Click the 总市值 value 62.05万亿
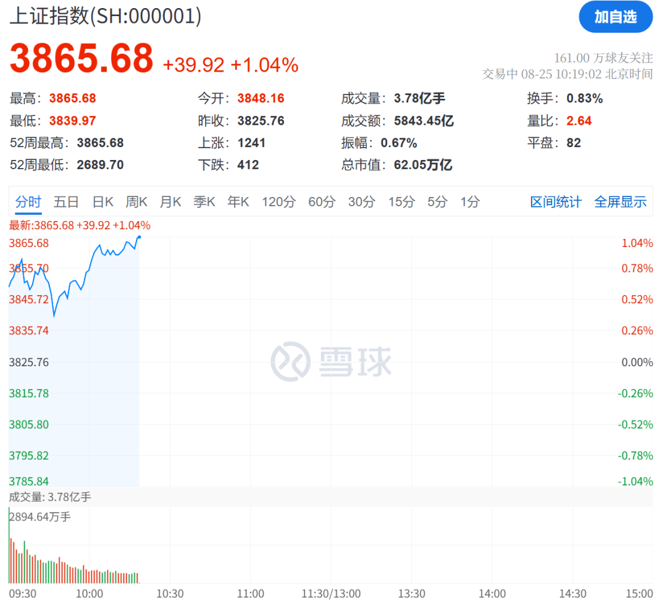 [x=423, y=165]
